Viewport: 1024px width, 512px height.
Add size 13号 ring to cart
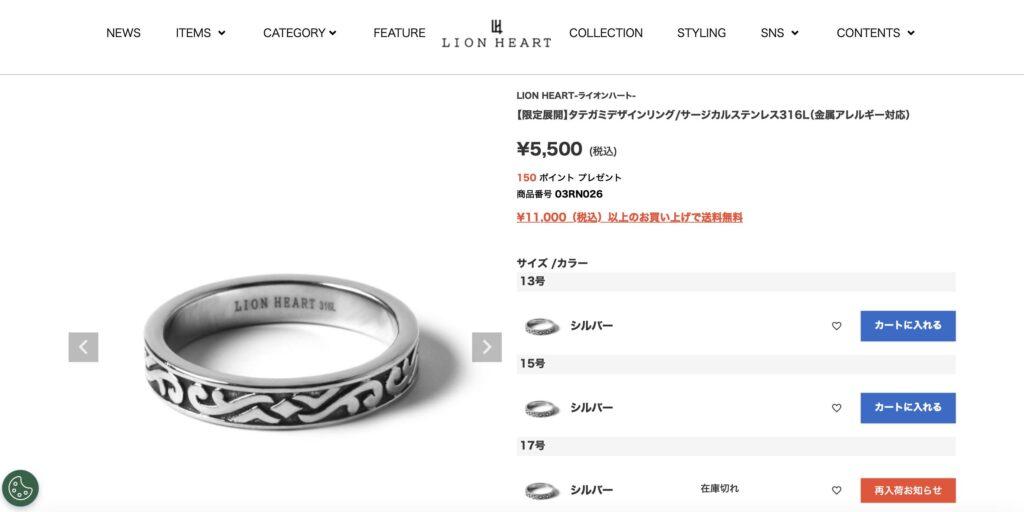(x=908, y=326)
